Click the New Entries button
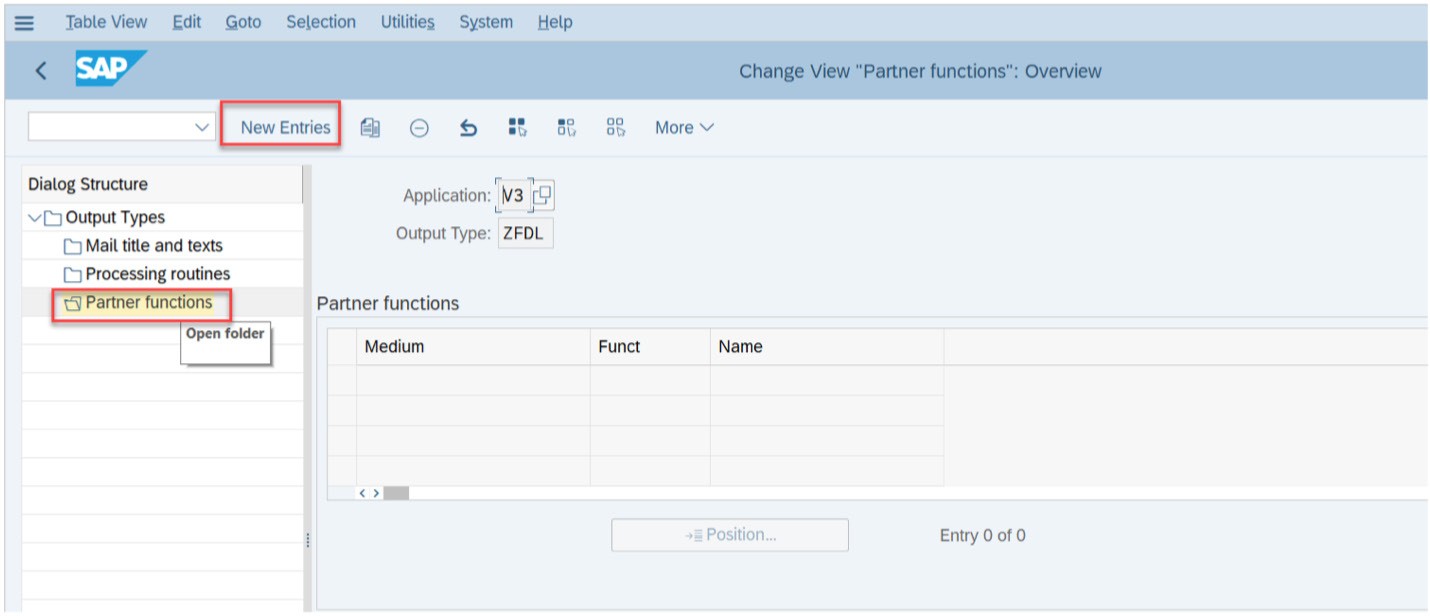The width and height of the screenshot is (1430, 616). (285, 127)
